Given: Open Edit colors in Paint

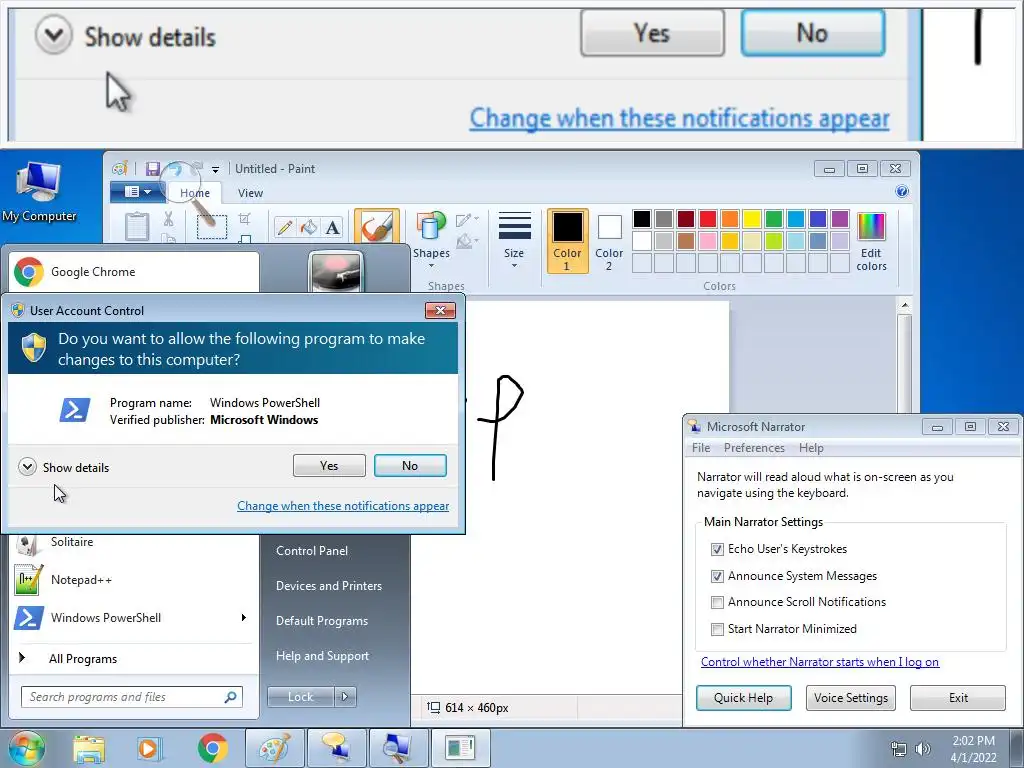Looking at the screenshot, I should [871, 241].
